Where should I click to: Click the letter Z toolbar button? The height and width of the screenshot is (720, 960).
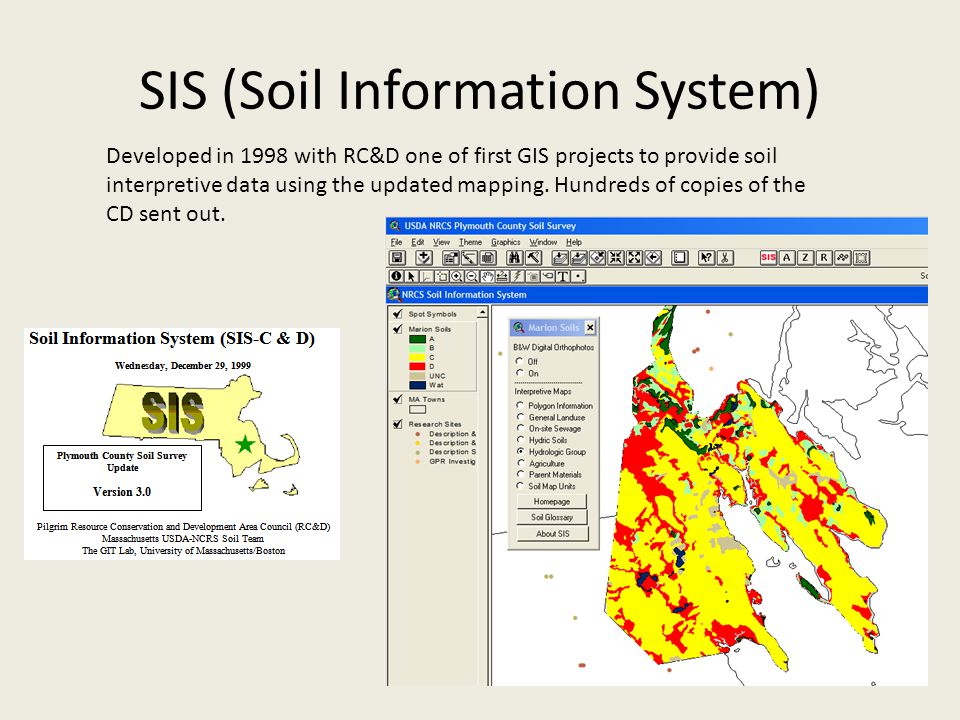point(806,258)
